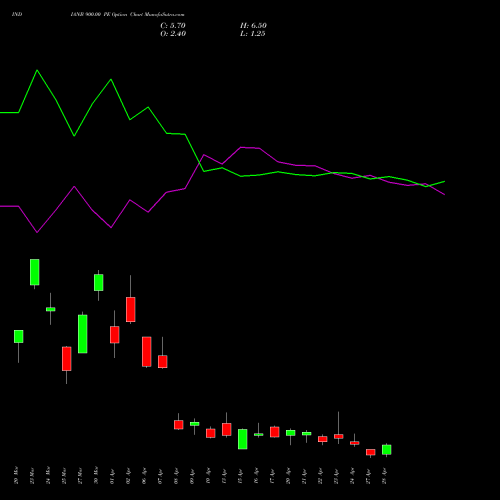Click the 15 Apr date label
Viewport: 500px width, 500px height.
point(240,476)
